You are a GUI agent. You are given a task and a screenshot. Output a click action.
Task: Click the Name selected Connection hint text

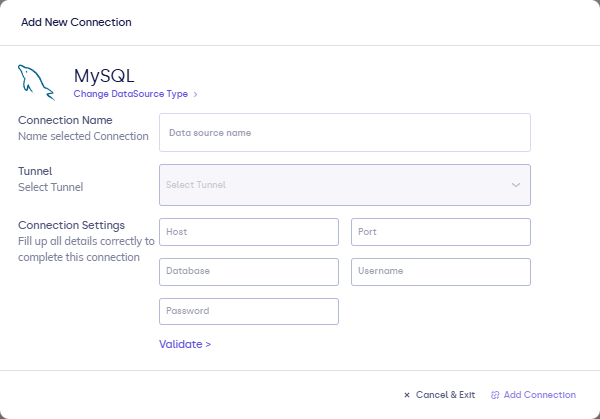(x=83, y=136)
